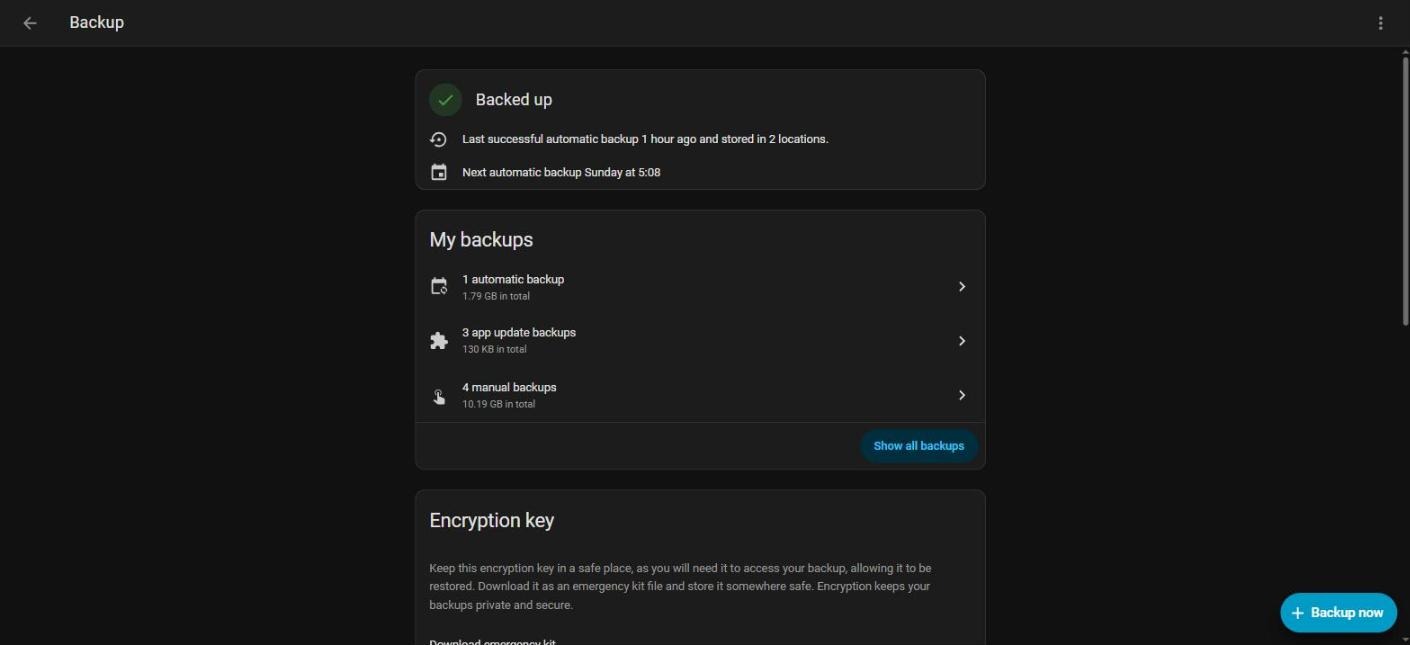
Task: Expand the 3 app update backups chevron
Action: click(x=962, y=341)
